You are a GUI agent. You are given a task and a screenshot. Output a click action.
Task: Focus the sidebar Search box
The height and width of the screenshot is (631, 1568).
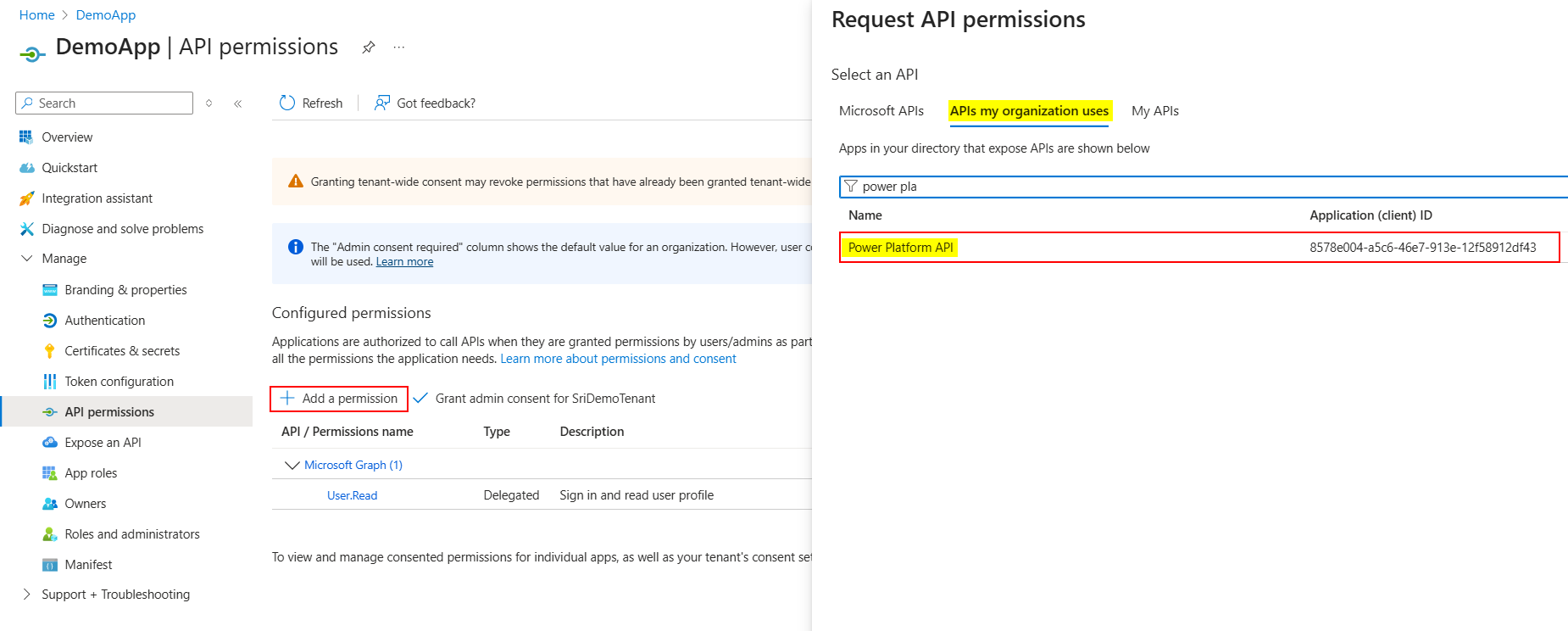coord(104,103)
